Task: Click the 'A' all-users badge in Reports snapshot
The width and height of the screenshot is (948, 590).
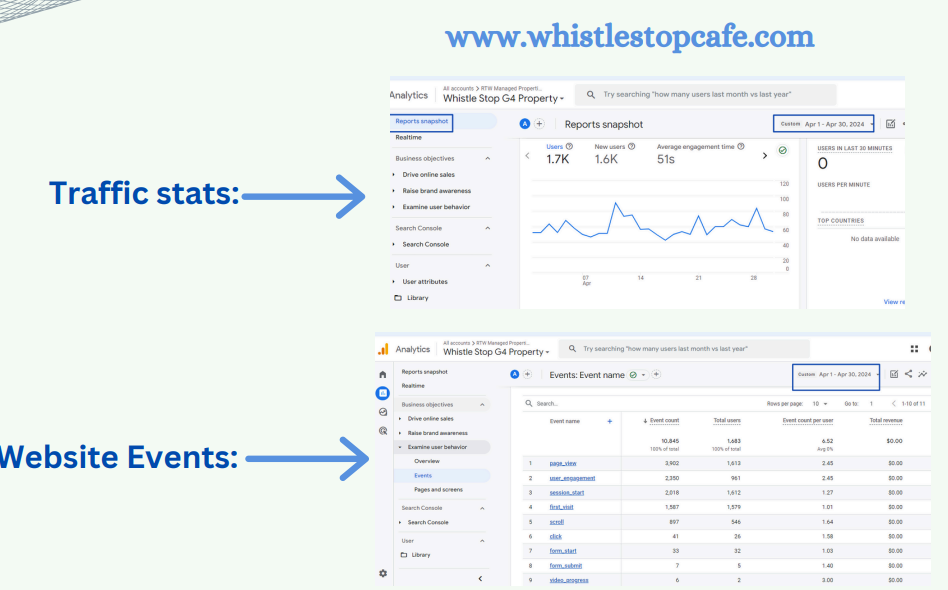Action: pos(525,124)
